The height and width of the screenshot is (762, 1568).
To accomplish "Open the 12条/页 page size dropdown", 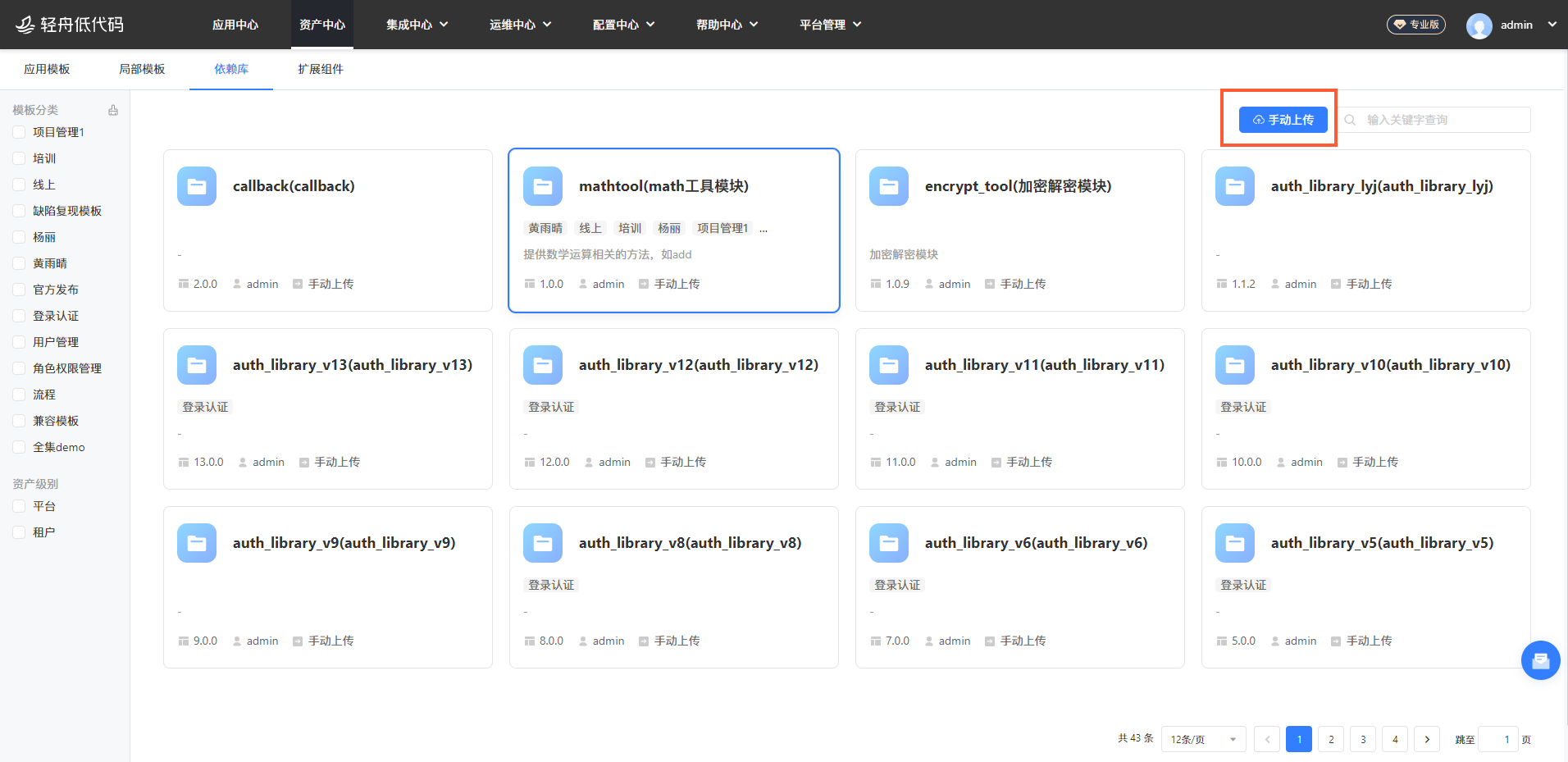I will tap(1204, 739).
